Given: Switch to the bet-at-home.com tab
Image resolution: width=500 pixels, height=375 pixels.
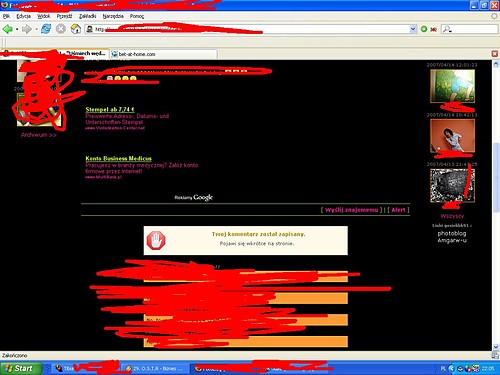Looking at the screenshot, I should click(163, 54).
